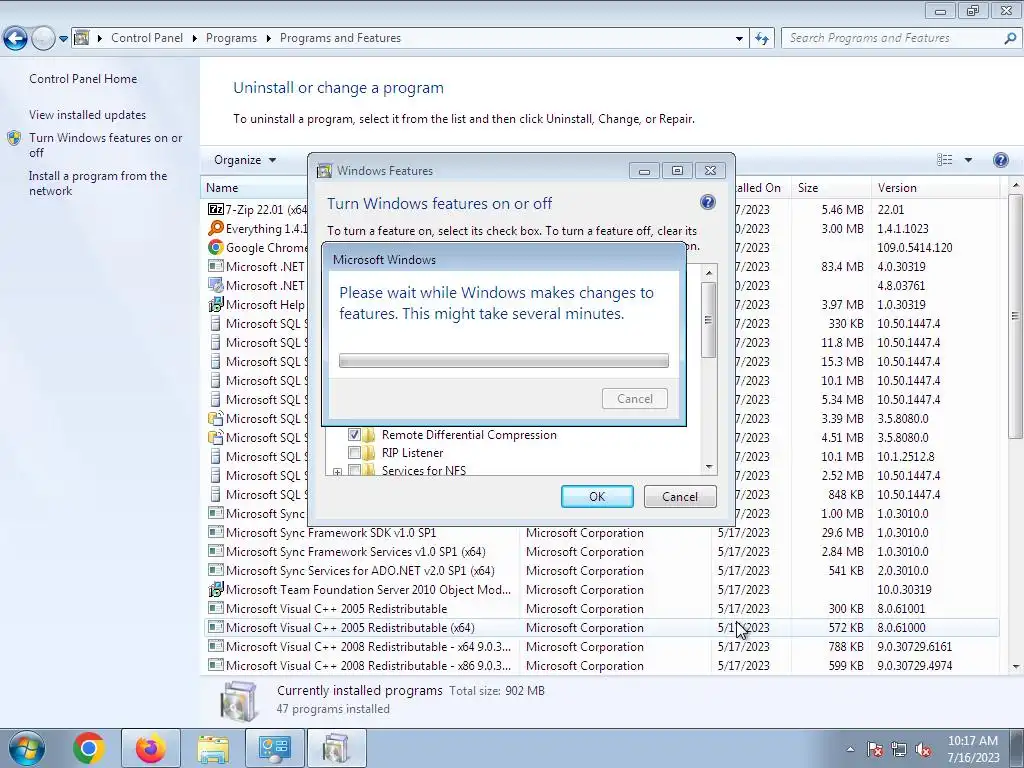Click the refresh button beside address bar
This screenshot has width=1024, height=768.
761,39
